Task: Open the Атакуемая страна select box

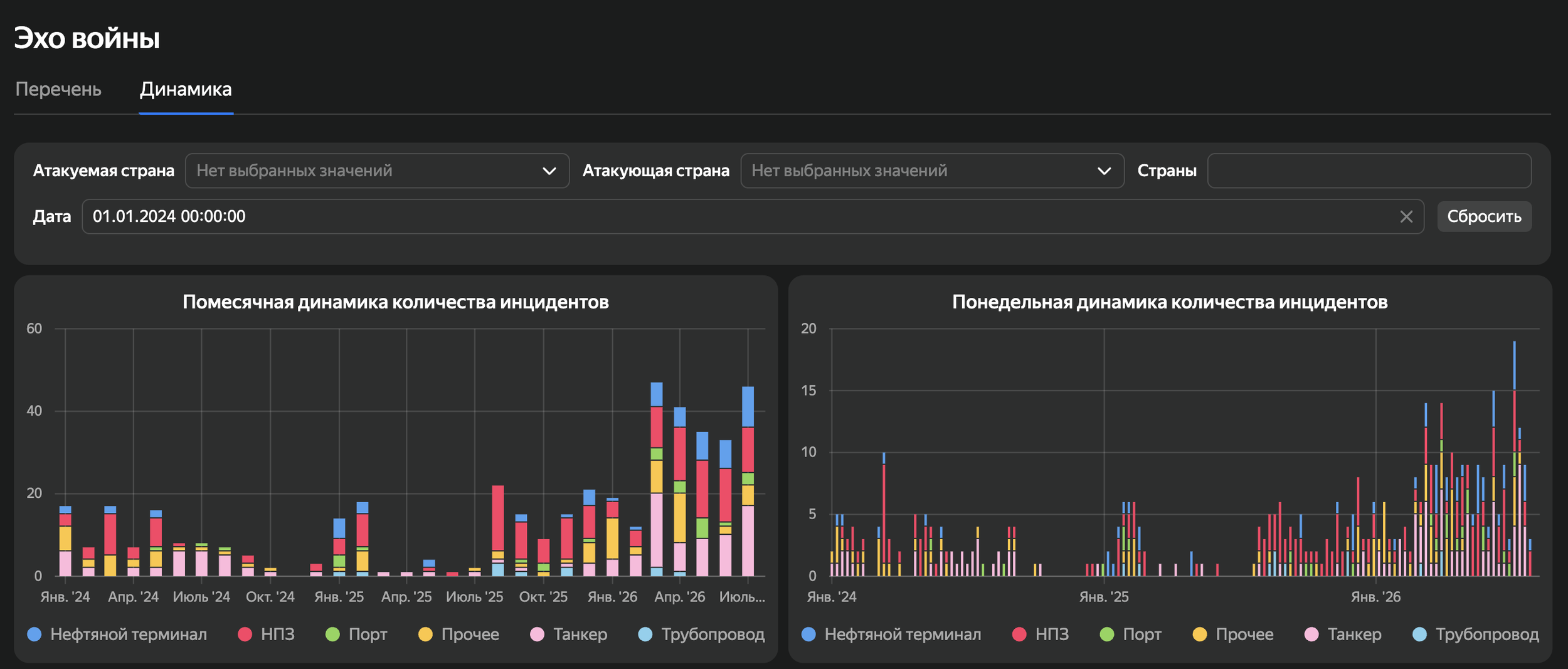Action: (377, 171)
